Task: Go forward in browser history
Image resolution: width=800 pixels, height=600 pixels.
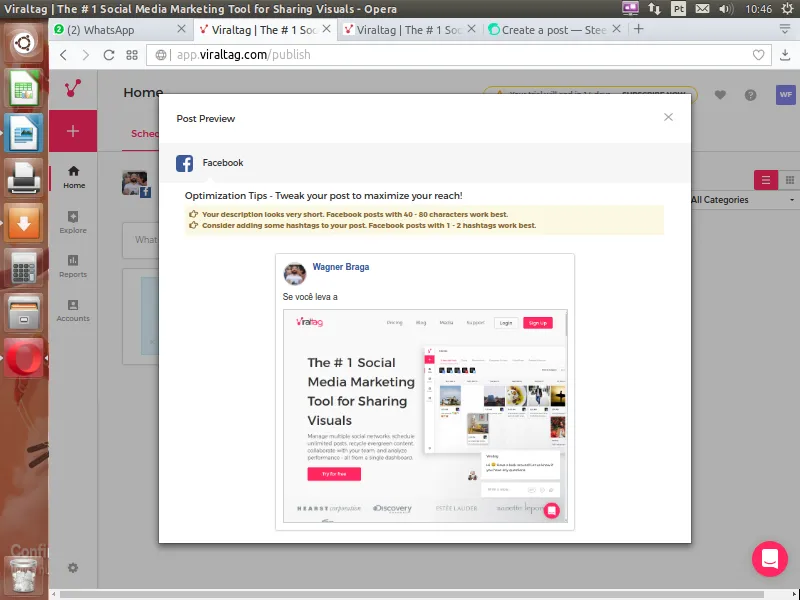Action: [86, 55]
